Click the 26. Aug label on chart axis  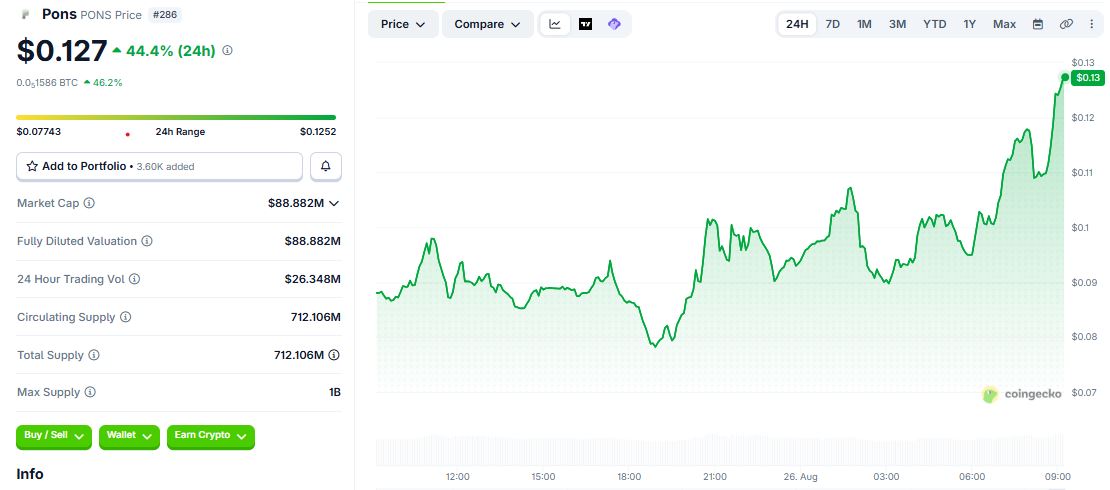[801, 477]
